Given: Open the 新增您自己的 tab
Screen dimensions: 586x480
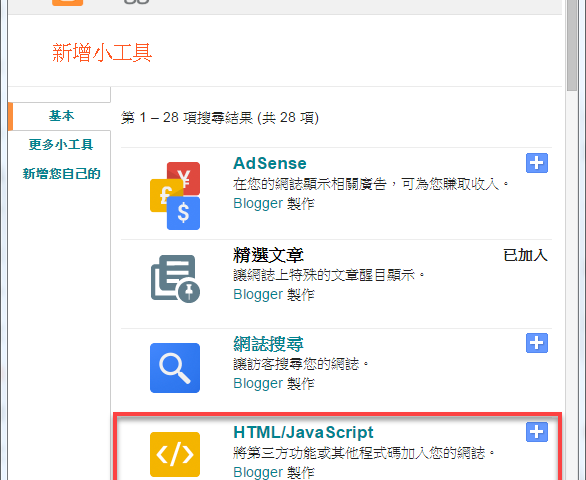Looking at the screenshot, I should (61, 173).
